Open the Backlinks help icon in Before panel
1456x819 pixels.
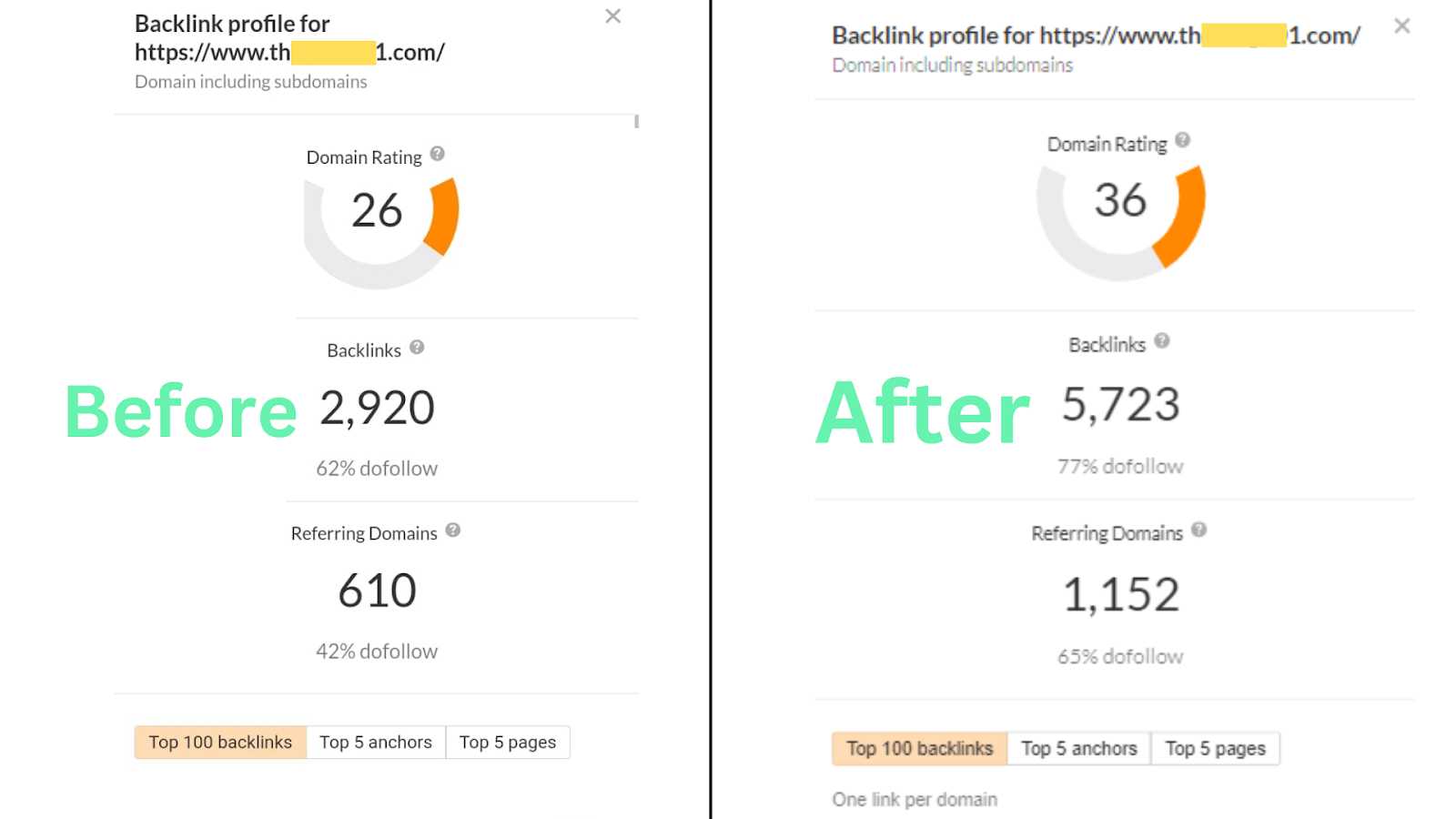pos(418,347)
